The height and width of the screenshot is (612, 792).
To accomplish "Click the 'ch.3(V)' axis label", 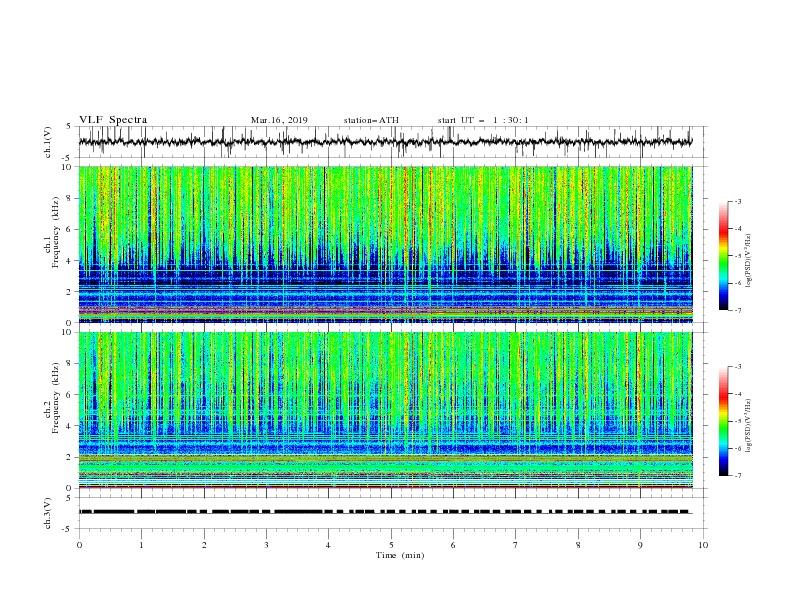I will tap(48, 513).
